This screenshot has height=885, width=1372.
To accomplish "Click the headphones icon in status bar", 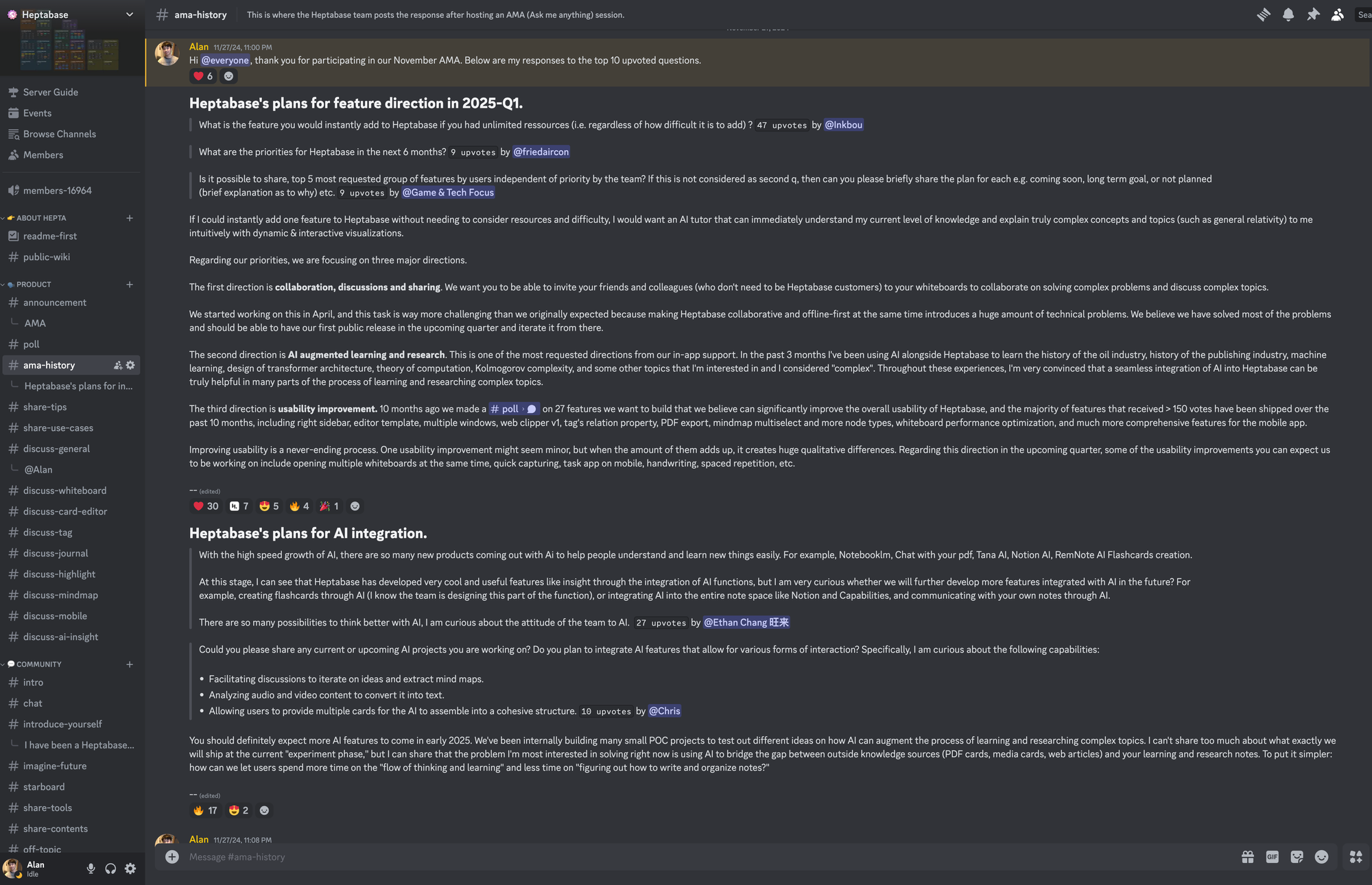I will coord(110,869).
